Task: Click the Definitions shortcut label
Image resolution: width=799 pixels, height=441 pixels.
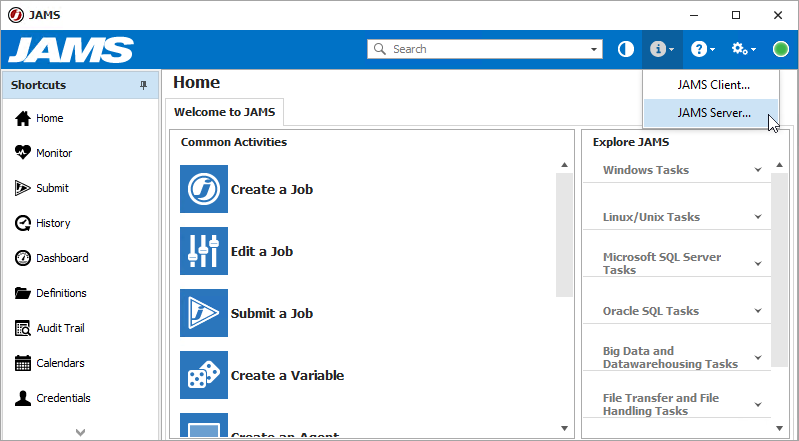Action: pos(61,293)
